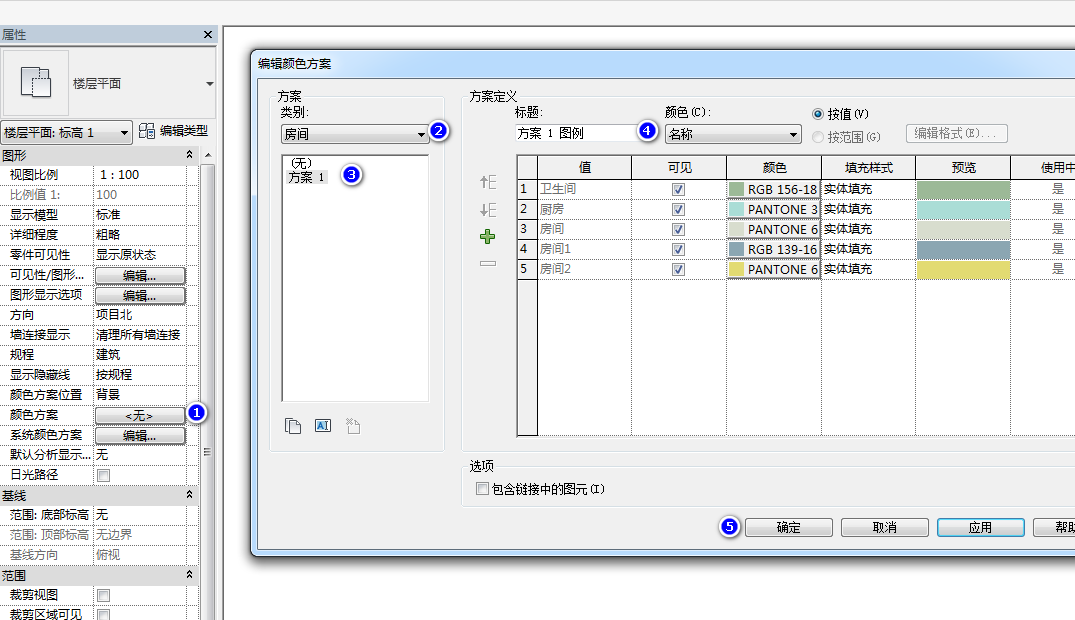This screenshot has width=1075, height=620.
Task: Toggle visibility checkbox for 卫生间 row
Action: pyautogui.click(x=678, y=189)
